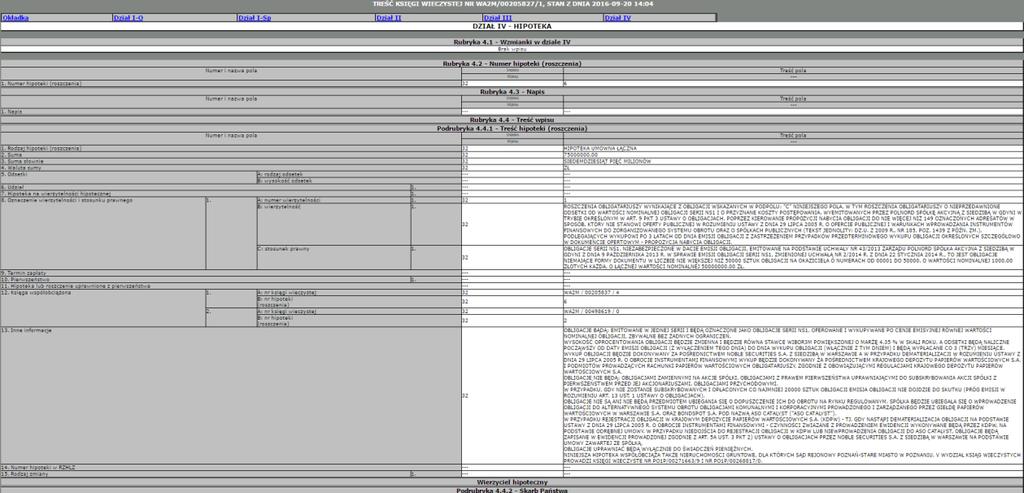Click the 'Rubryka 4.1 - Wzmianki w dziale IV' heading
Image resolution: width=1024 pixels, height=493 pixels.
click(x=511, y=42)
